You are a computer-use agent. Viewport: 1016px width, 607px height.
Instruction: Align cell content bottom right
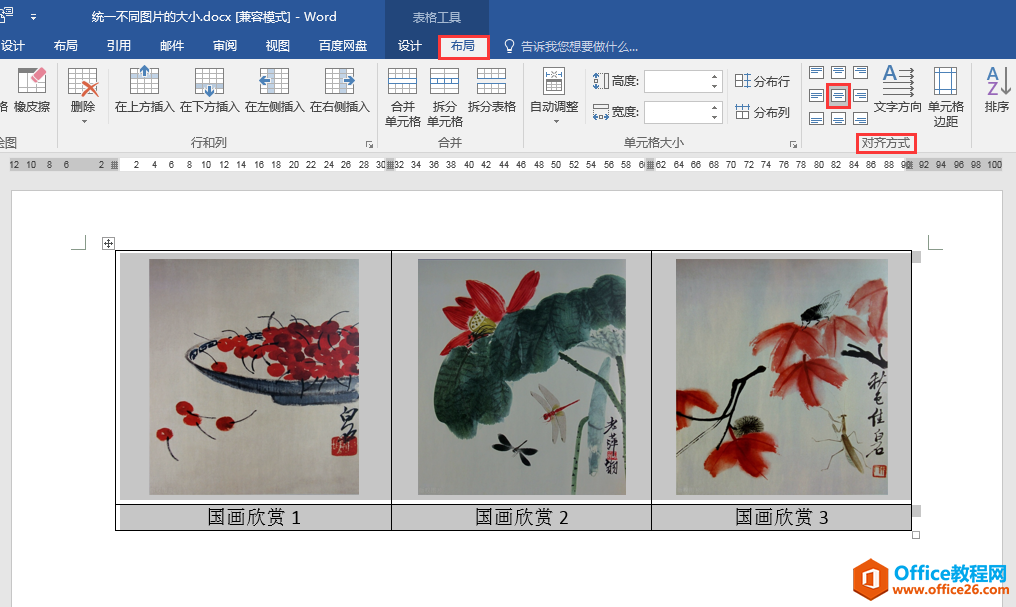[860, 119]
